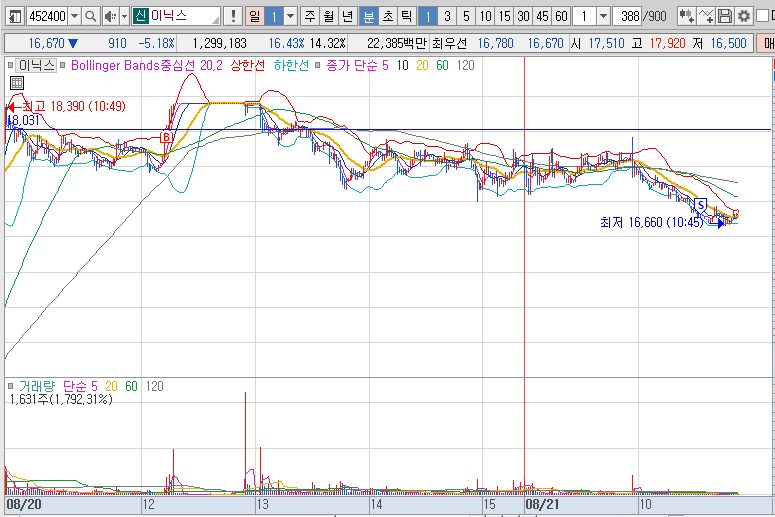Toggle the speaker sound icon
775x517 pixels.
coord(111,16)
